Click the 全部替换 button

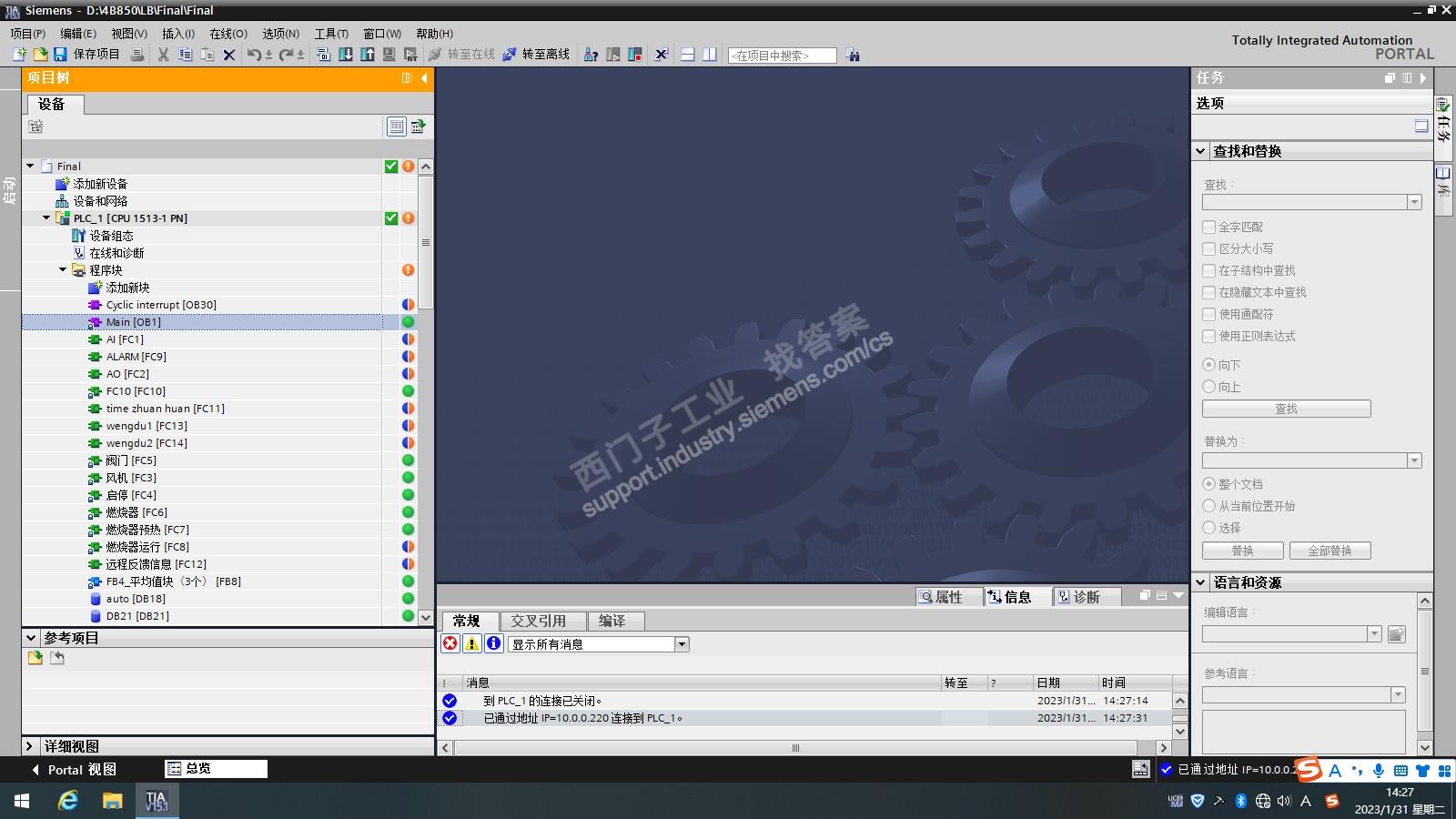click(x=1330, y=551)
